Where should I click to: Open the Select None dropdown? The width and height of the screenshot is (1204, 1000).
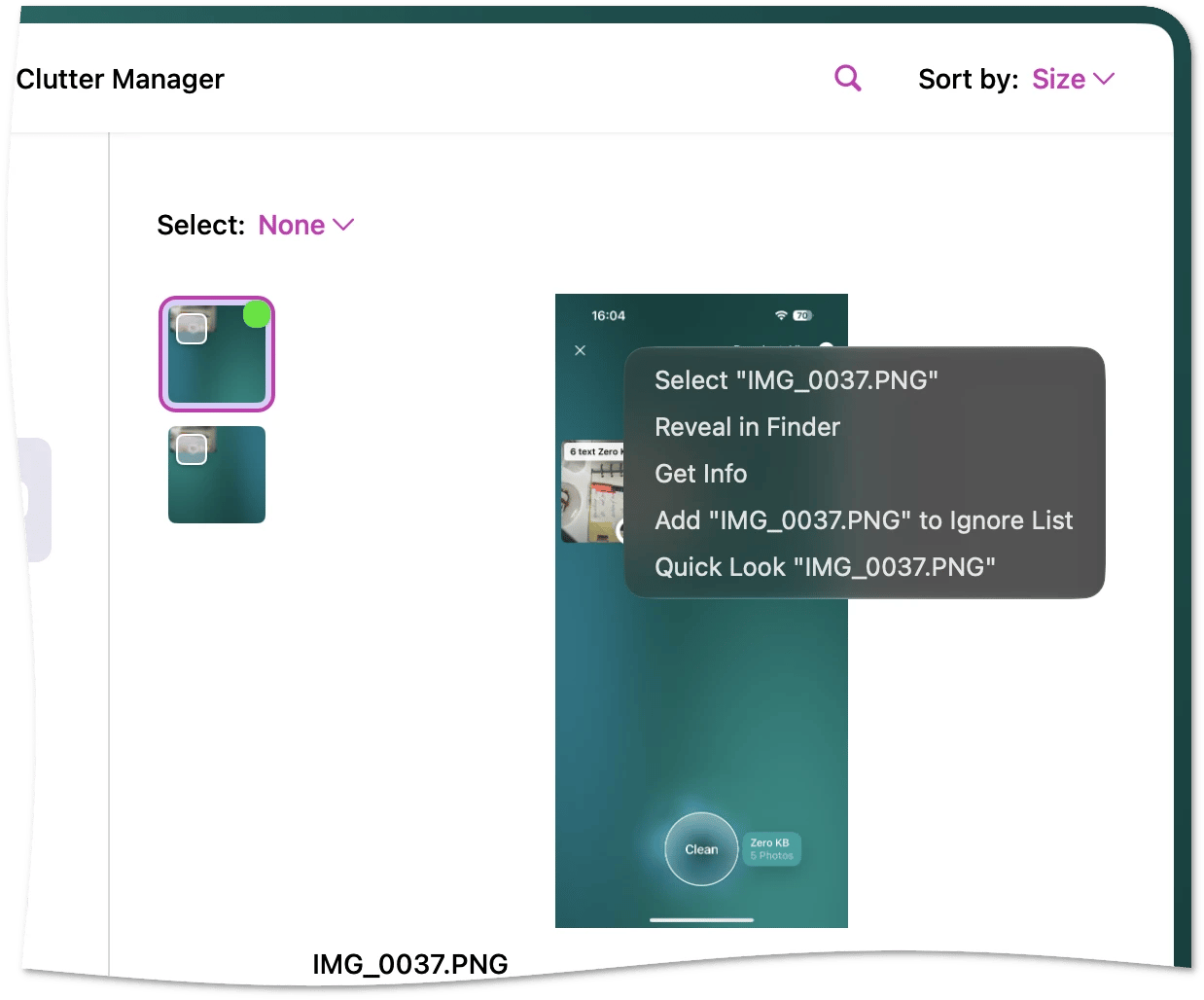[x=305, y=225]
